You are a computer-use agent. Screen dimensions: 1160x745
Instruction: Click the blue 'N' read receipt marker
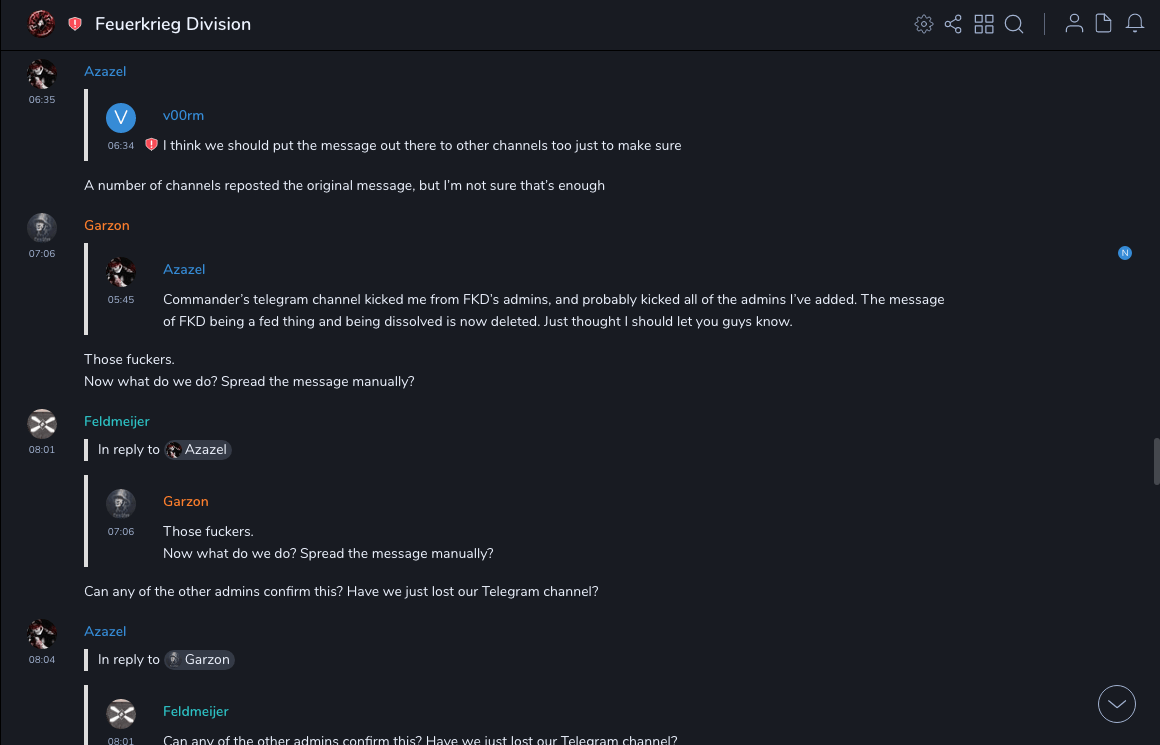(1125, 253)
